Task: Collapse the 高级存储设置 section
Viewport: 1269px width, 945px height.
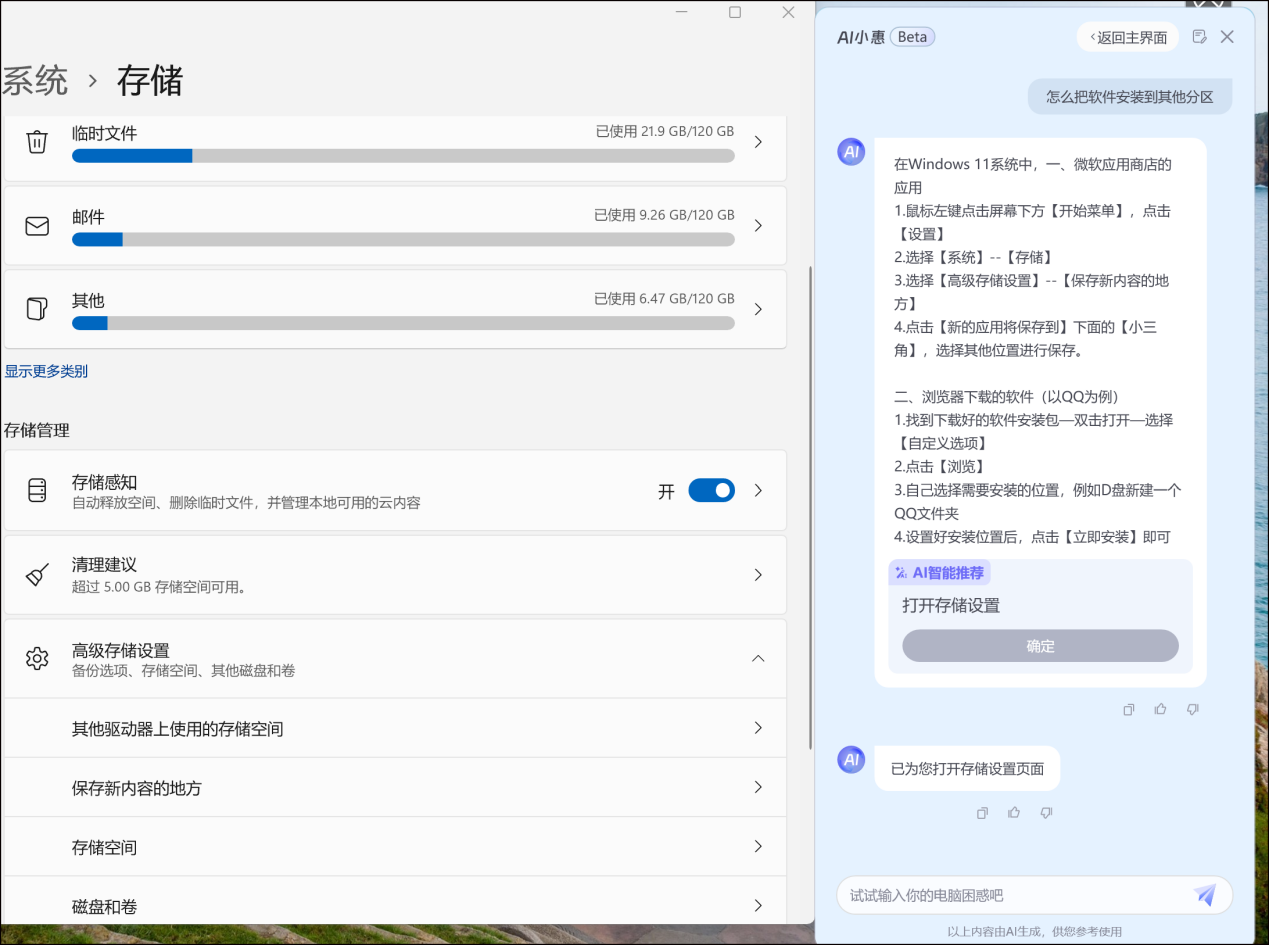Action: [x=759, y=658]
